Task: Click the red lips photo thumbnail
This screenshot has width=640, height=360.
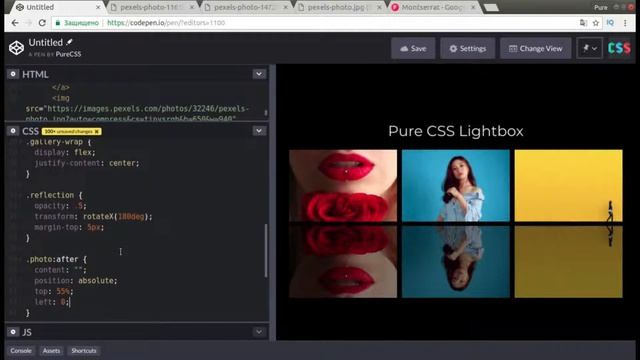Action: (x=343, y=186)
